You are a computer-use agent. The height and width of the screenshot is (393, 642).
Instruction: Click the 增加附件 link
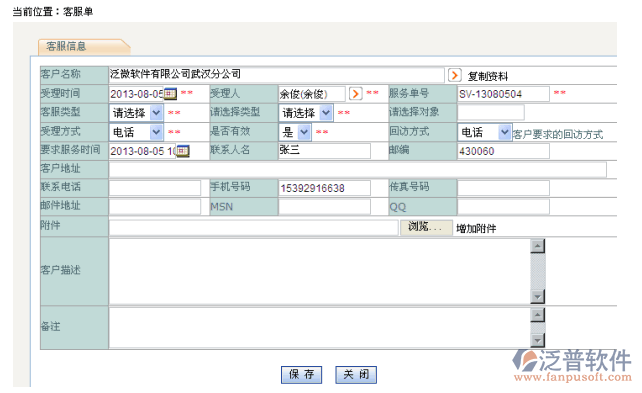pos(476,228)
